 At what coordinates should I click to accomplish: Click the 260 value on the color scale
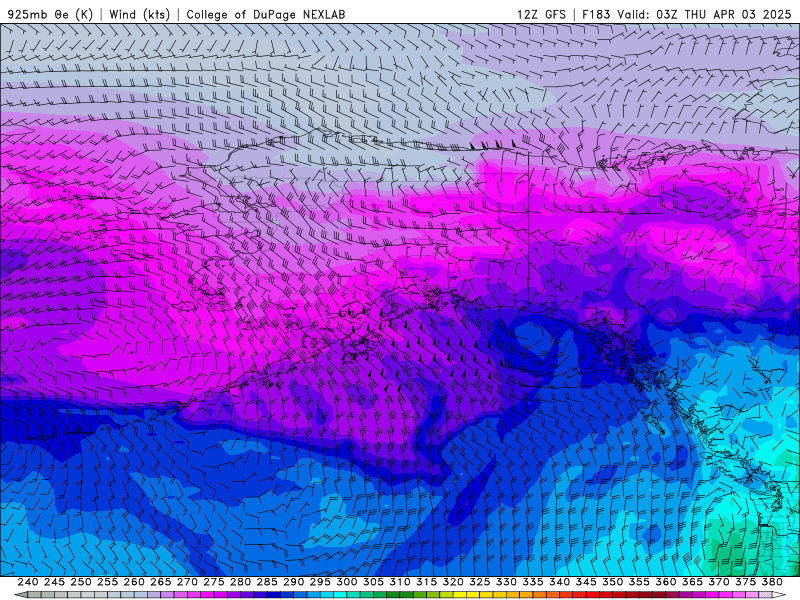(x=134, y=582)
